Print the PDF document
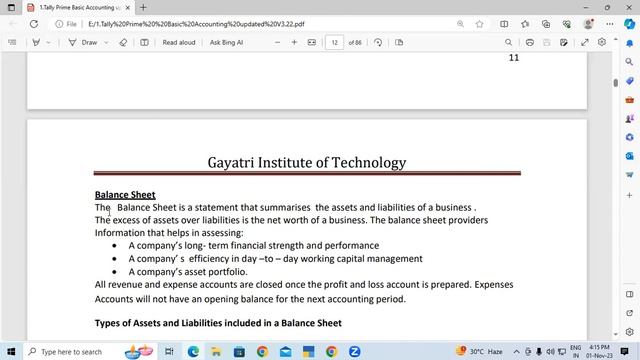 (530, 42)
